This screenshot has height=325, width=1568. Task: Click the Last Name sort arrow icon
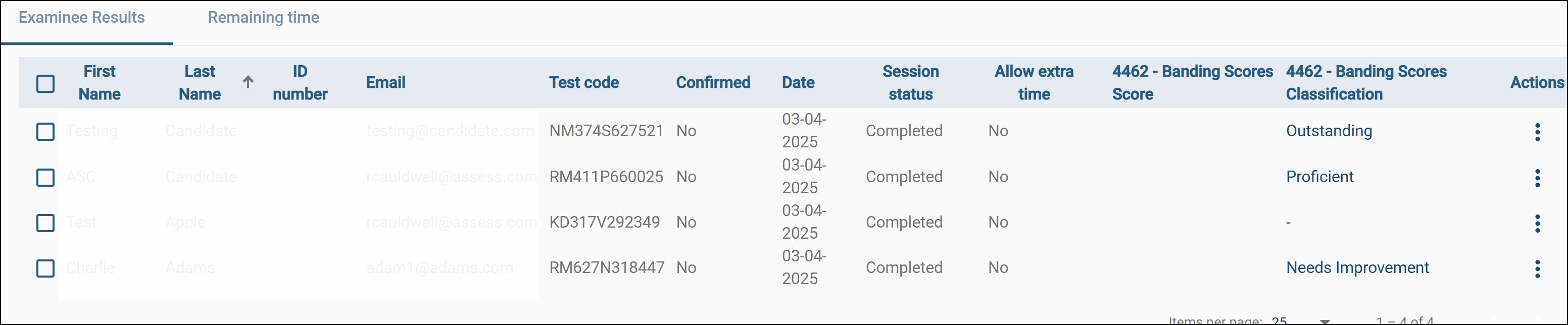[248, 82]
